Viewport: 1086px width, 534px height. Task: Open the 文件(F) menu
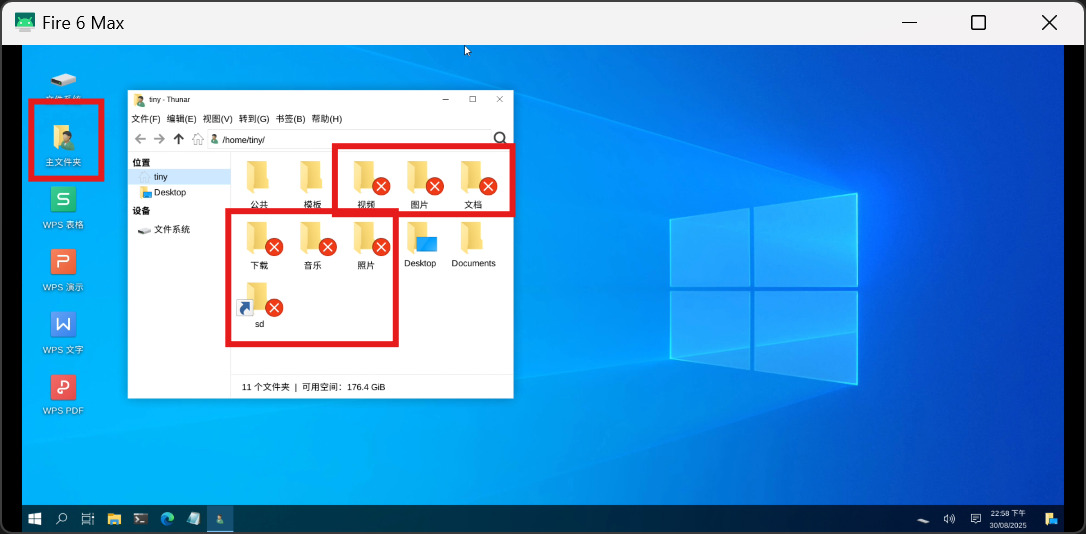pos(146,119)
